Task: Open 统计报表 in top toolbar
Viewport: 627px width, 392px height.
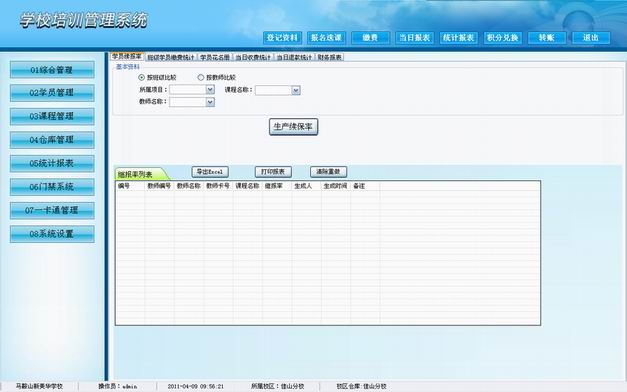Action: tap(459, 38)
